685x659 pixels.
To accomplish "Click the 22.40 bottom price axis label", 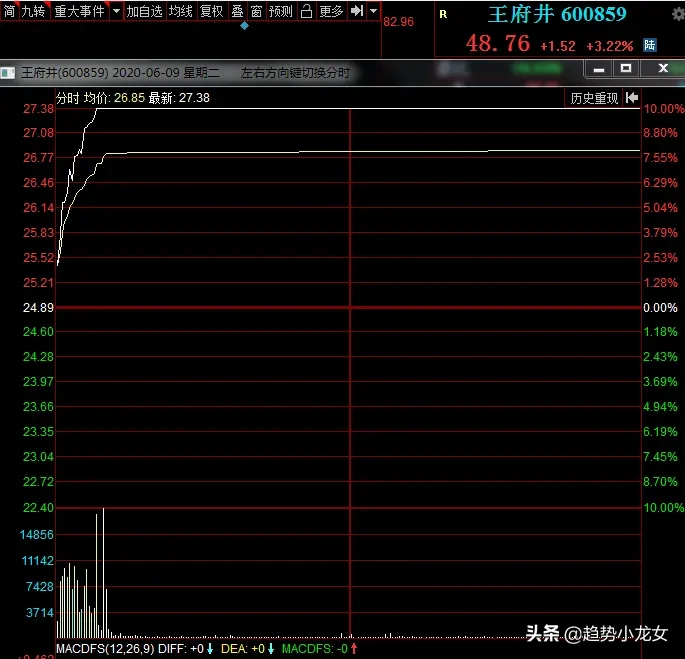I will 38,508.
